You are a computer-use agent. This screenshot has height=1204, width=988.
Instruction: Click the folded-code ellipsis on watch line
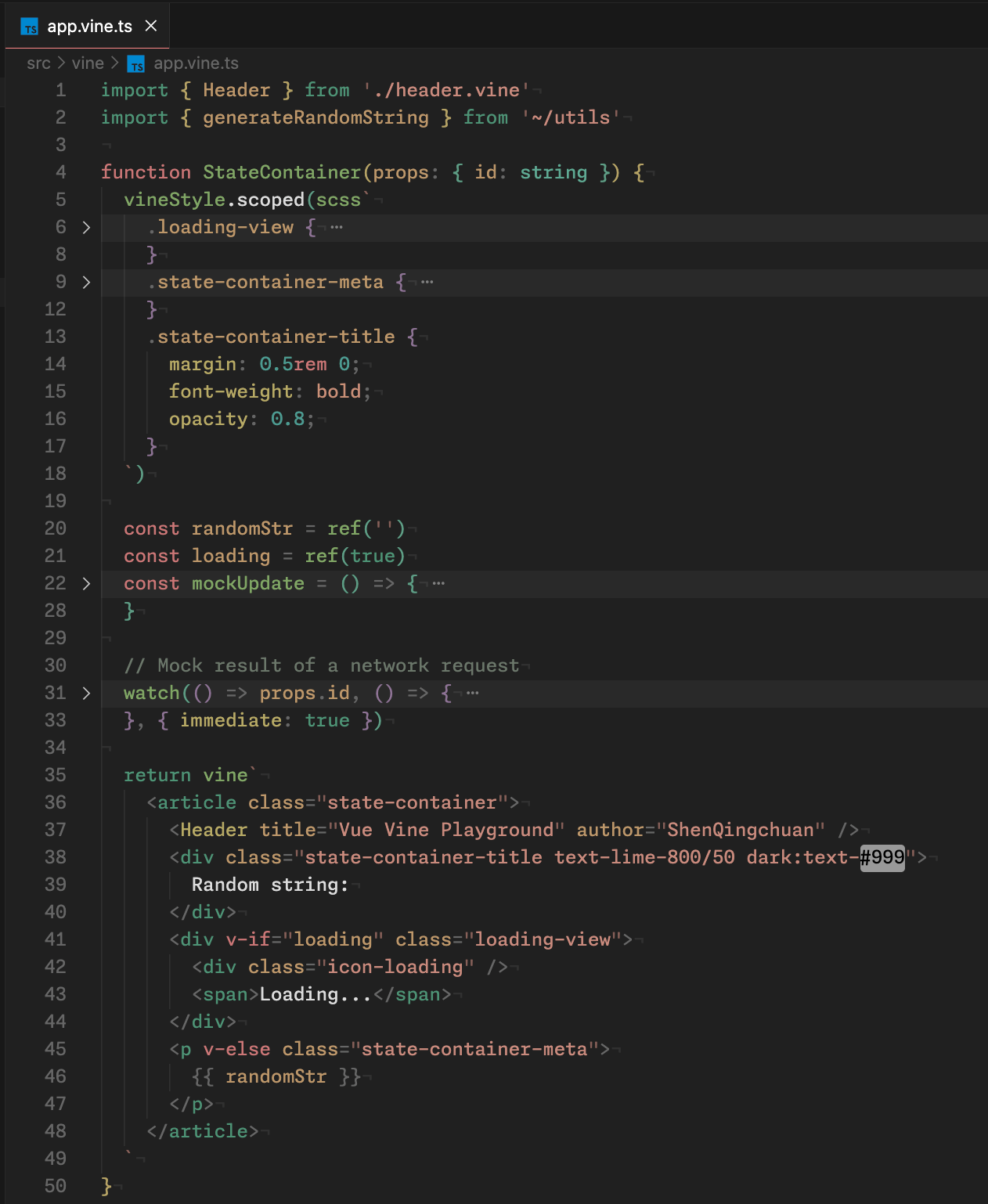(x=472, y=694)
